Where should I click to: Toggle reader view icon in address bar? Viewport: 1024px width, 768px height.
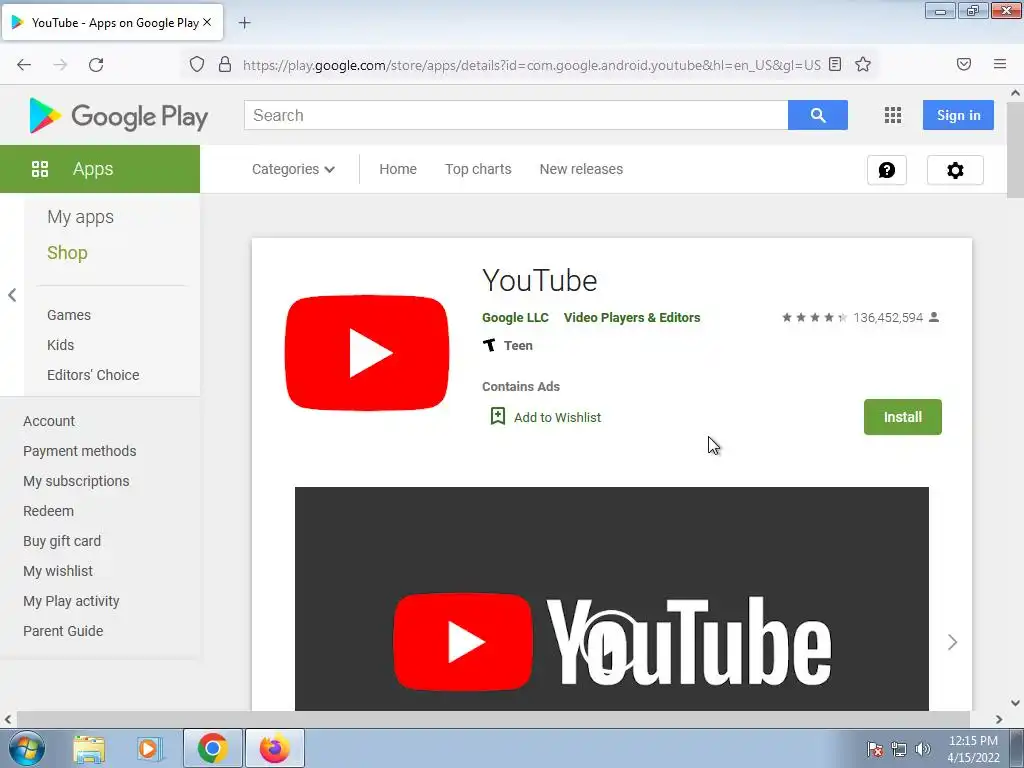coord(835,64)
